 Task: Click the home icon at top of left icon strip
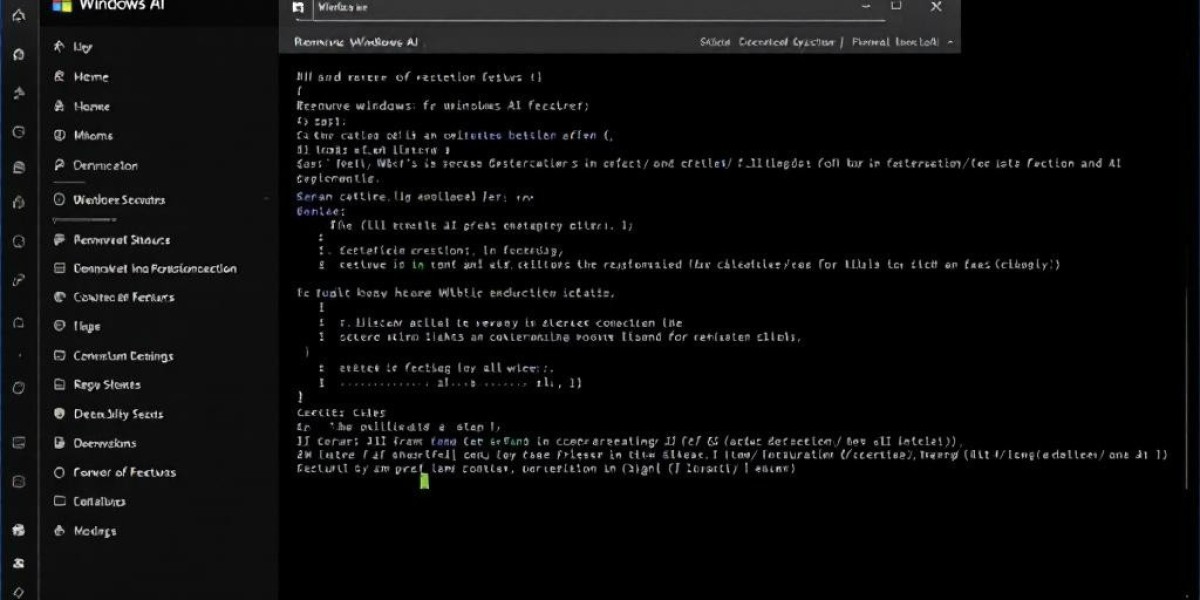click(x=18, y=16)
